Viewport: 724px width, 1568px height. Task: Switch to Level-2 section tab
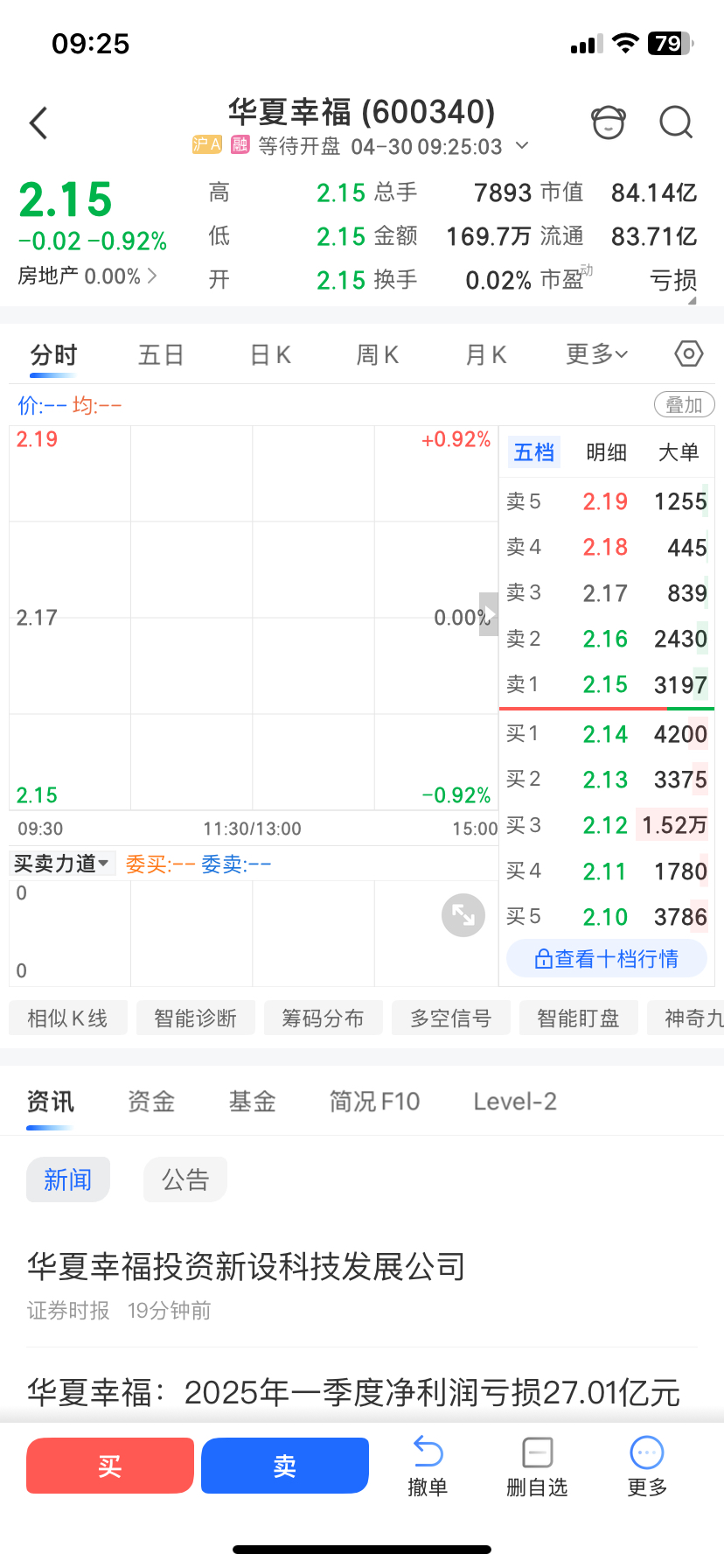(x=515, y=1102)
